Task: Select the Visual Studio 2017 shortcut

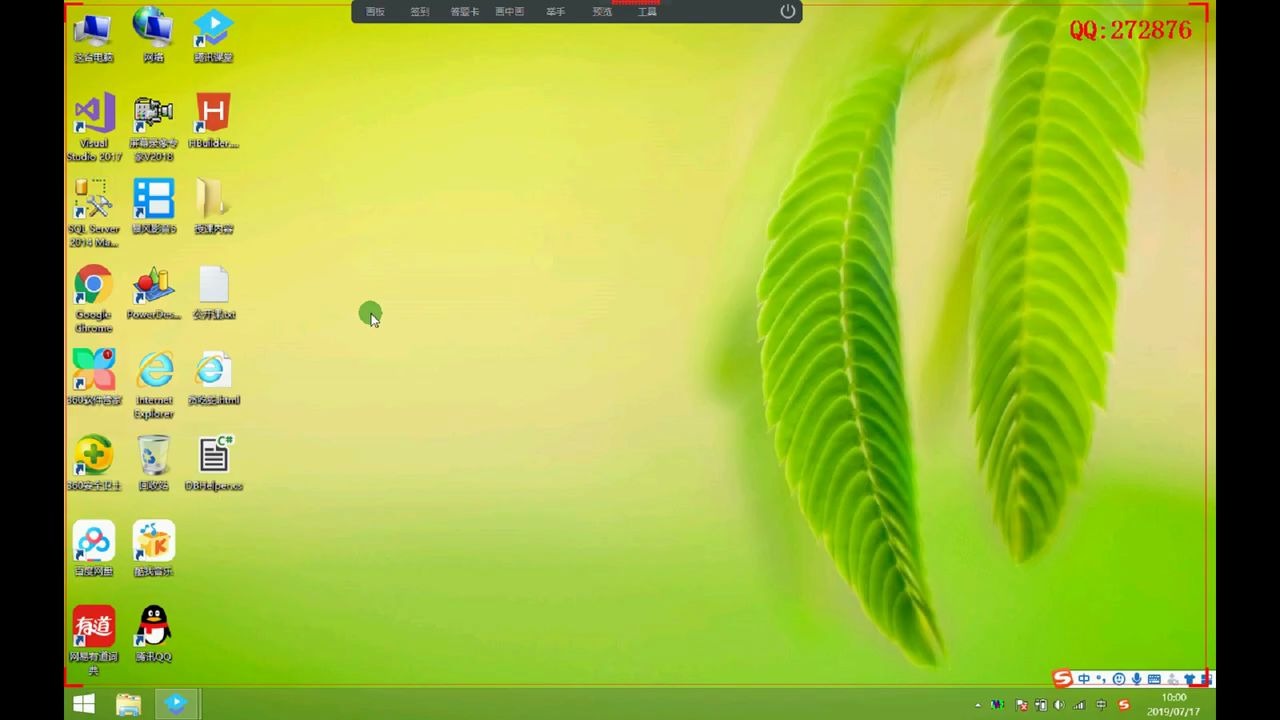Action: [94, 127]
